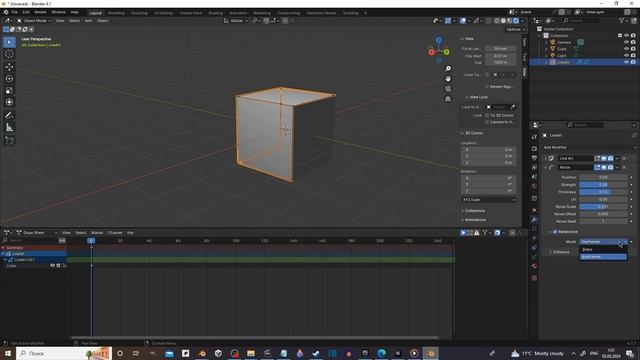This screenshot has height=360, width=640.
Task: Toggle Render Region checkbox
Action: (487, 87)
